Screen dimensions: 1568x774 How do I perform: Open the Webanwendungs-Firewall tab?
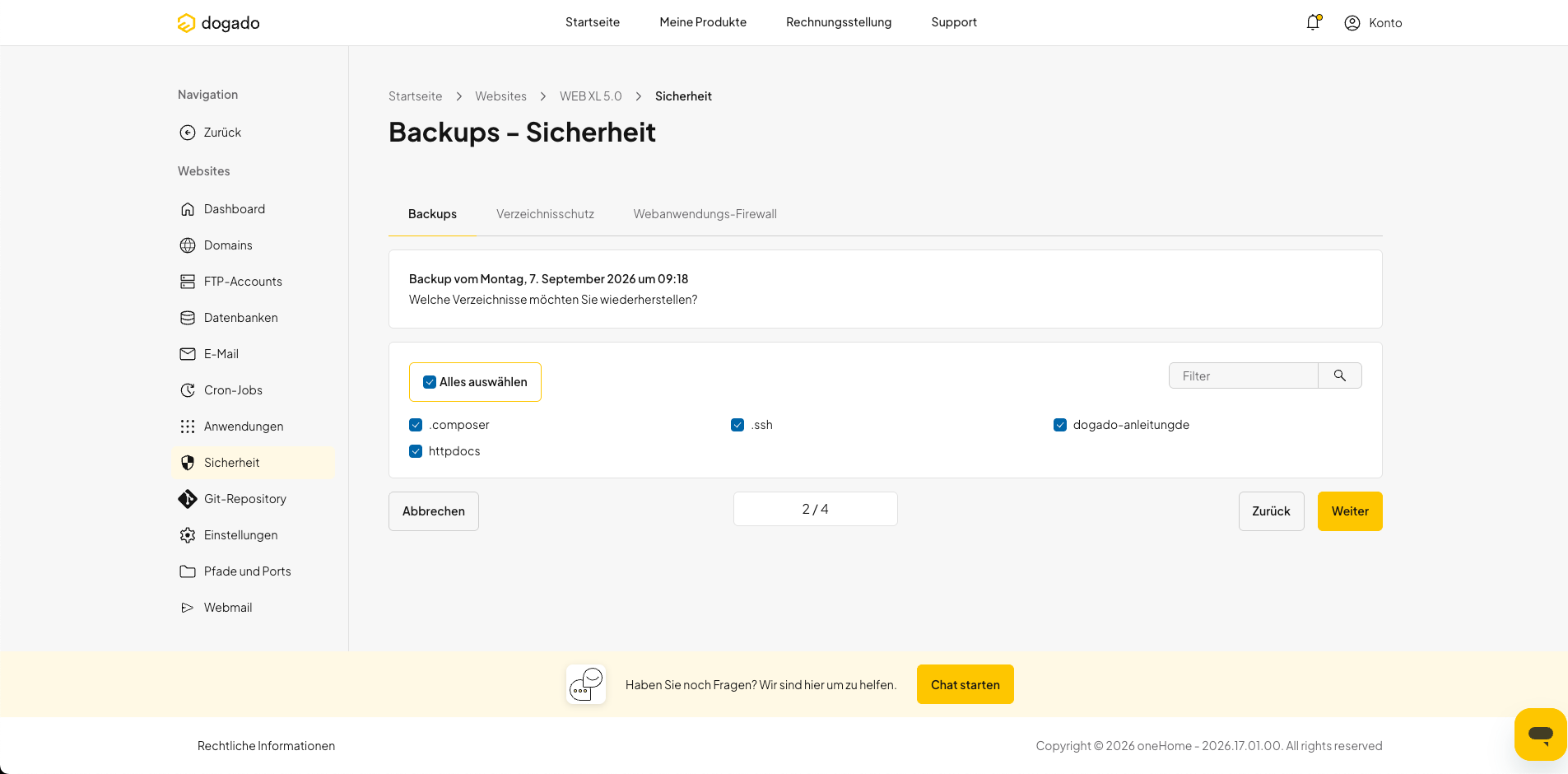705,214
